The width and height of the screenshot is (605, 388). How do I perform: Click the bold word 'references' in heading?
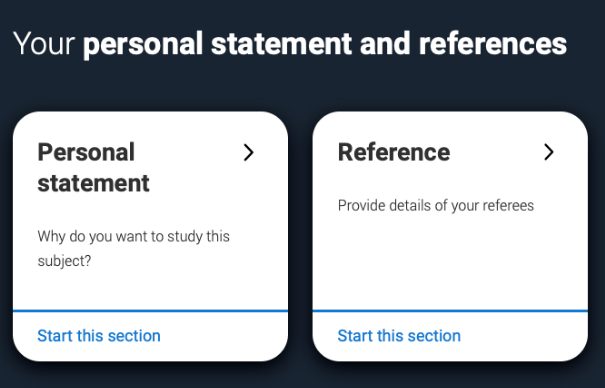coord(493,44)
